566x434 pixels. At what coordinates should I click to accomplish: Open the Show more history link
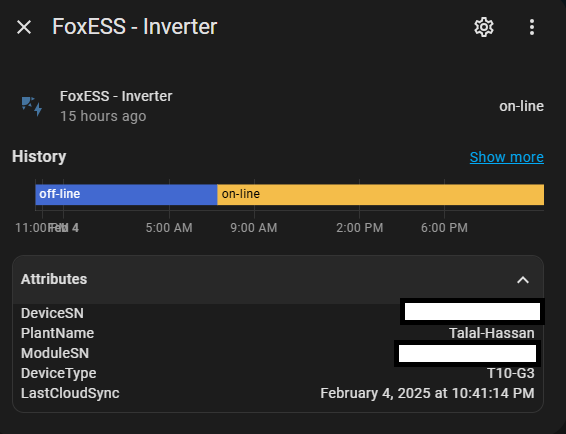tap(506, 157)
